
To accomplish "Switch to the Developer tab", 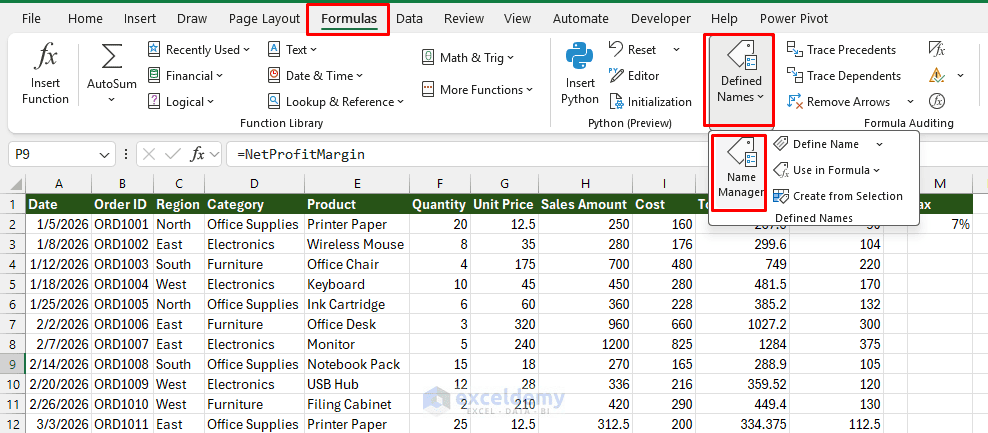I will [x=662, y=19].
